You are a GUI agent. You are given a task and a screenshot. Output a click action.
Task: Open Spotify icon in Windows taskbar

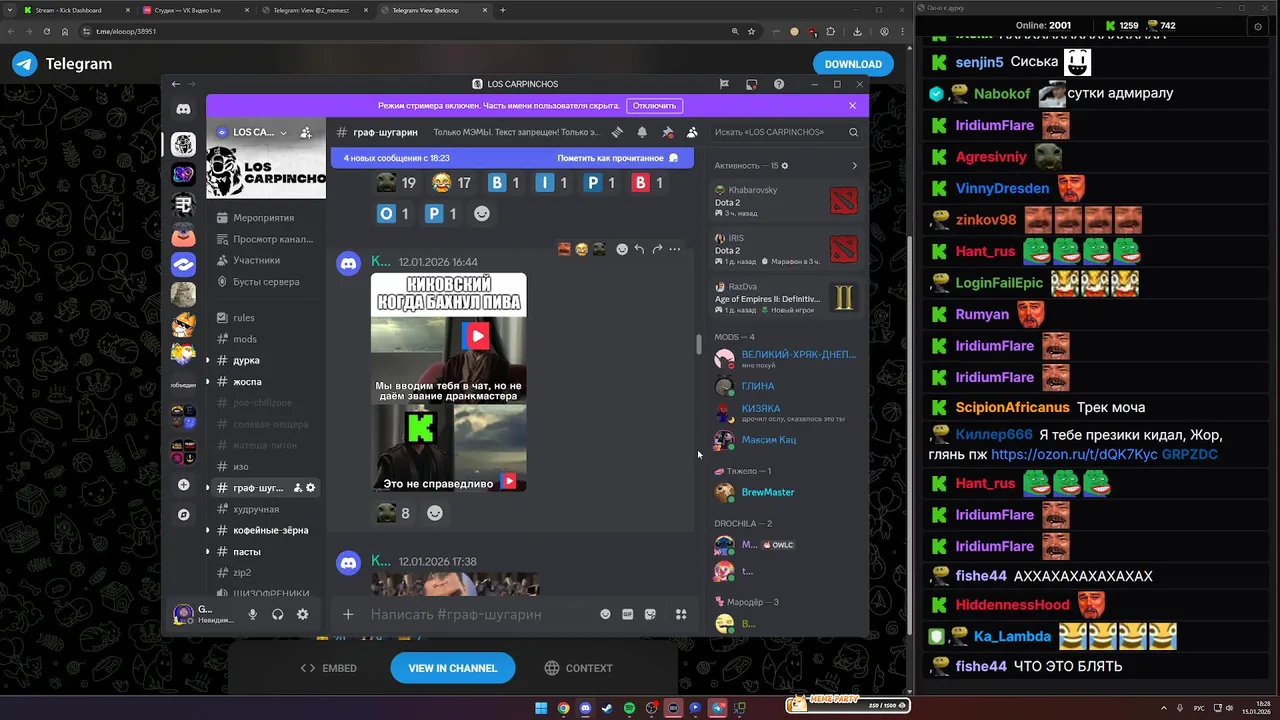pyautogui.click(x=629, y=708)
